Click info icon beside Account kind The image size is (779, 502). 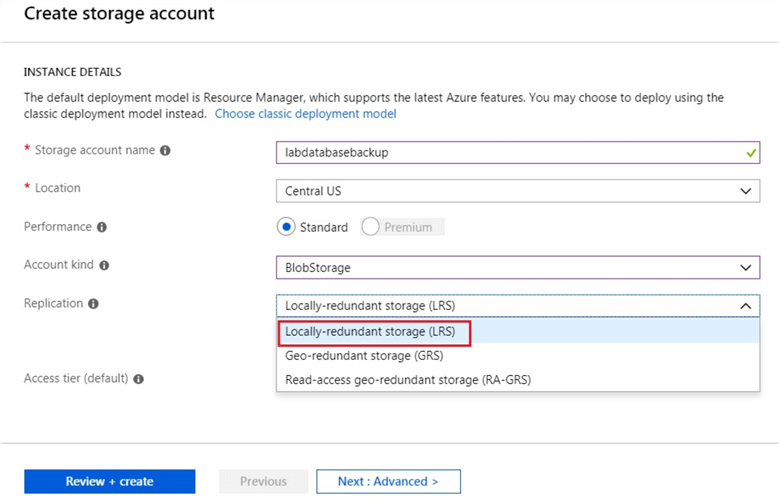[104, 265]
